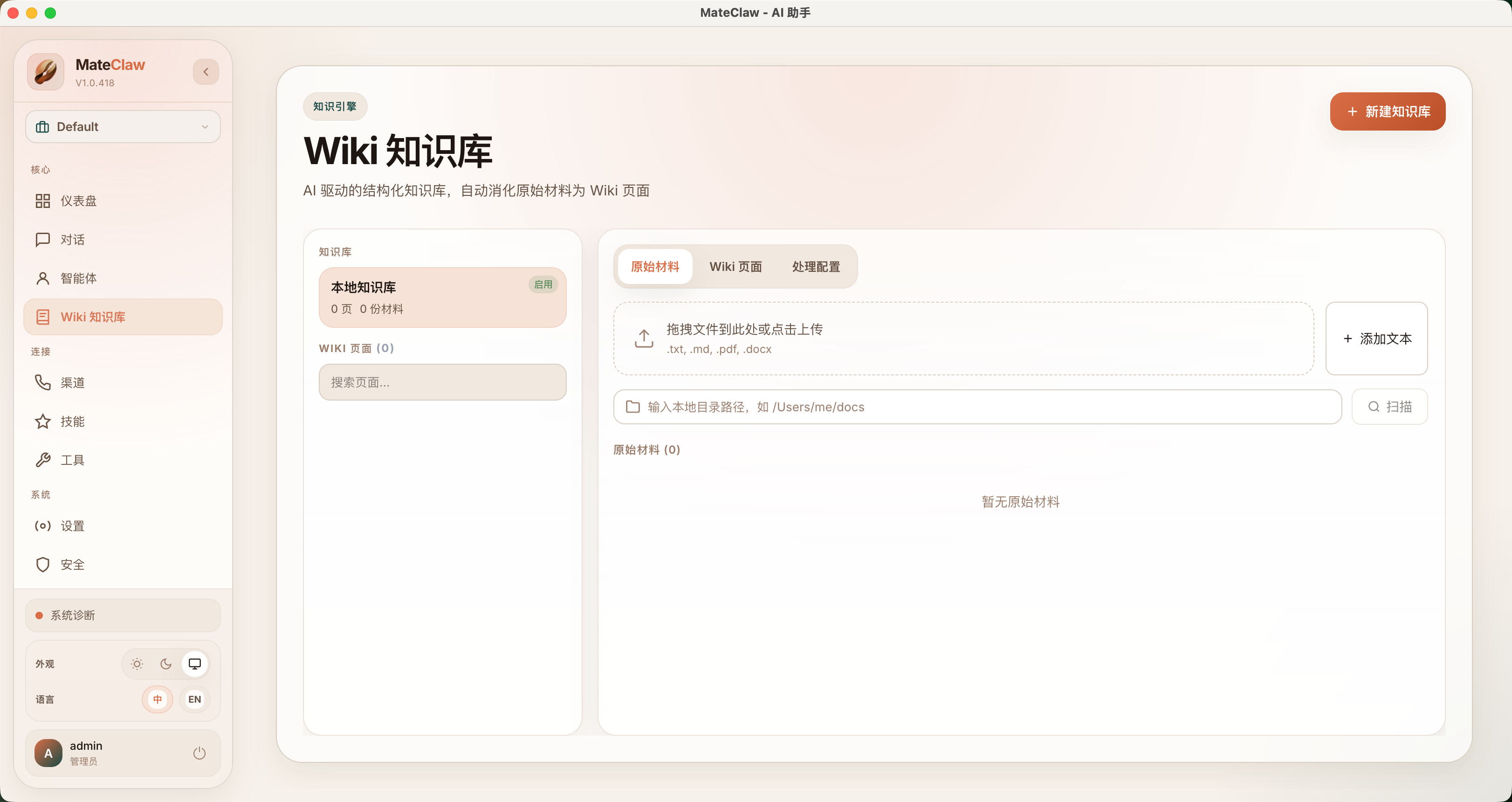The image size is (1512, 802).
Task: Open the system diagnostics panel
Action: 123,615
